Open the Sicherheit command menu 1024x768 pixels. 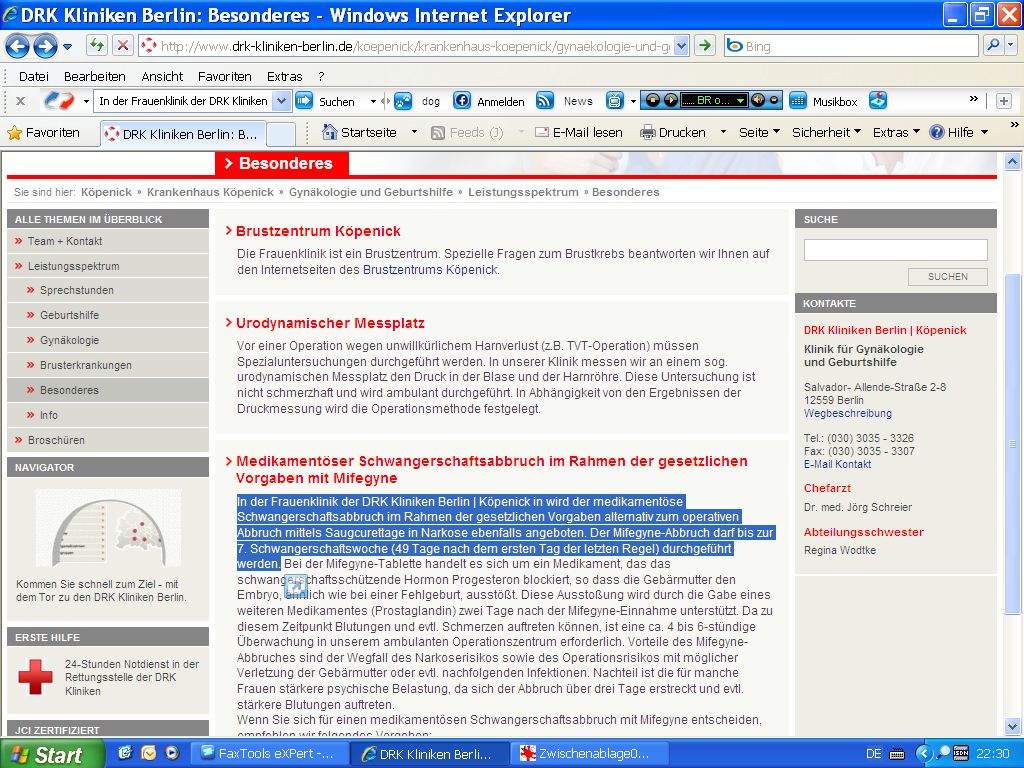[826, 133]
